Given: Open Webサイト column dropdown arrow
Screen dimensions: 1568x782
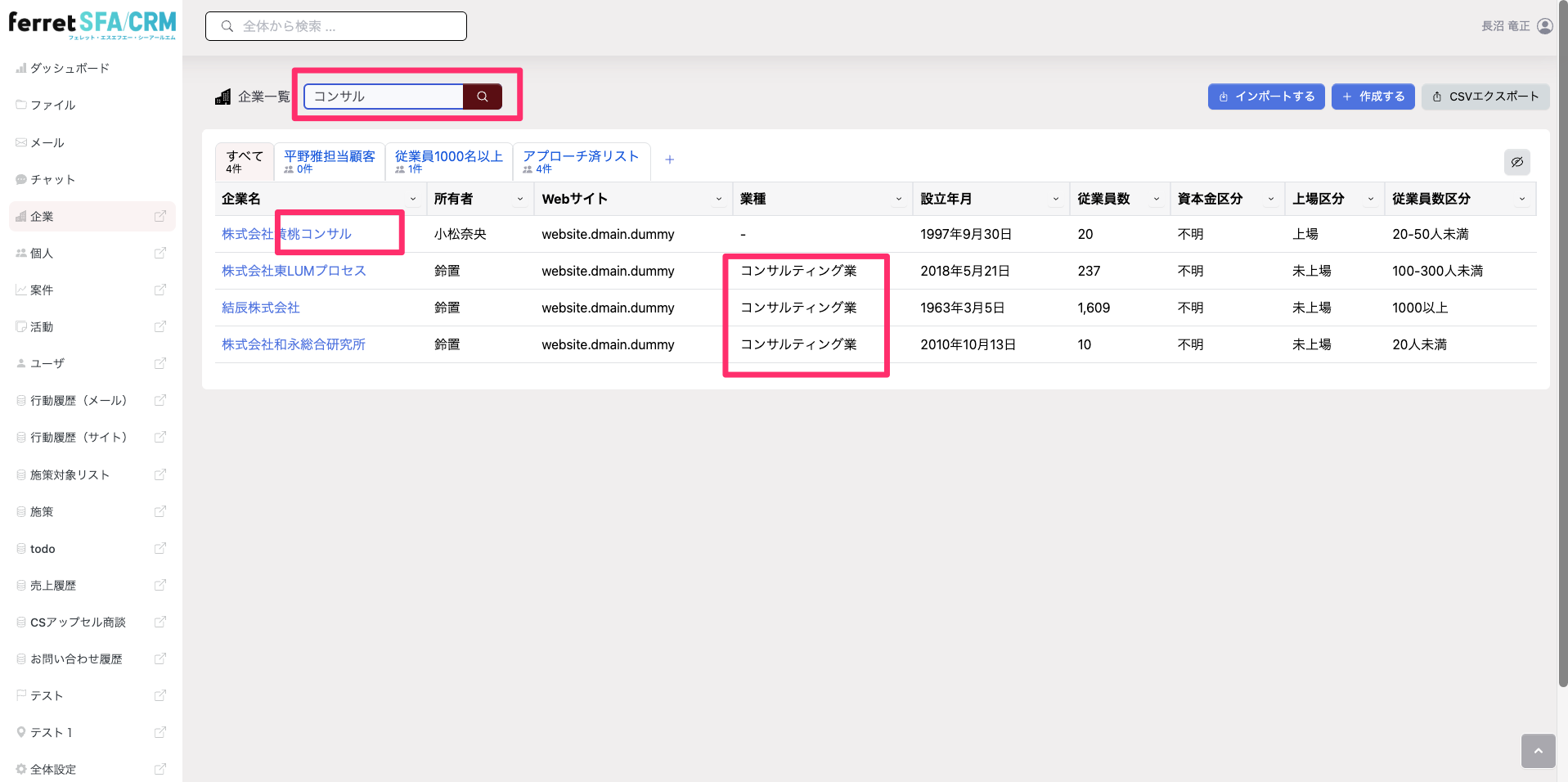Looking at the screenshot, I should point(719,199).
